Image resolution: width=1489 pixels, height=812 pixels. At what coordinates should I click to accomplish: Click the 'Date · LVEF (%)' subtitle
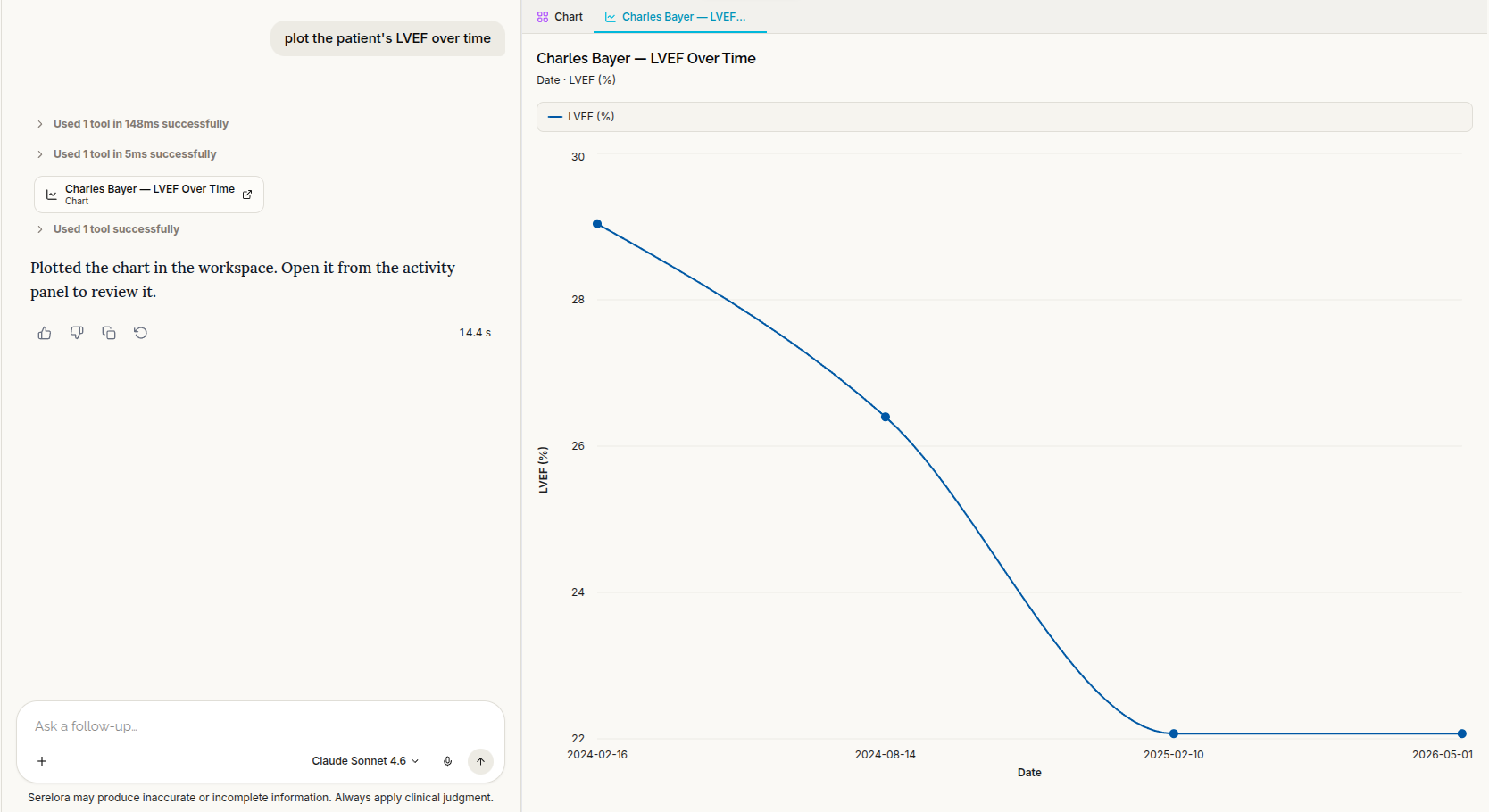coord(577,80)
